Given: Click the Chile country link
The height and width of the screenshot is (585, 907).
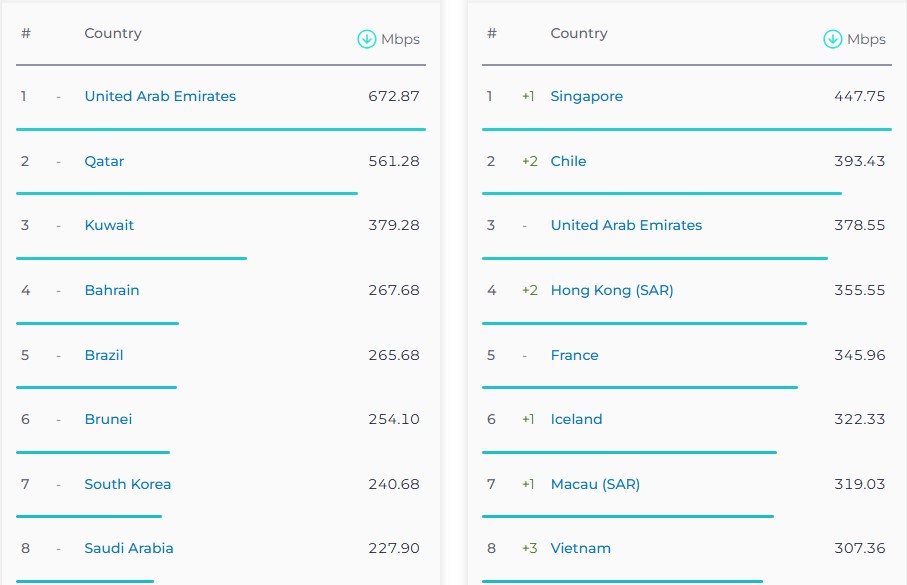Looking at the screenshot, I should pos(568,161).
